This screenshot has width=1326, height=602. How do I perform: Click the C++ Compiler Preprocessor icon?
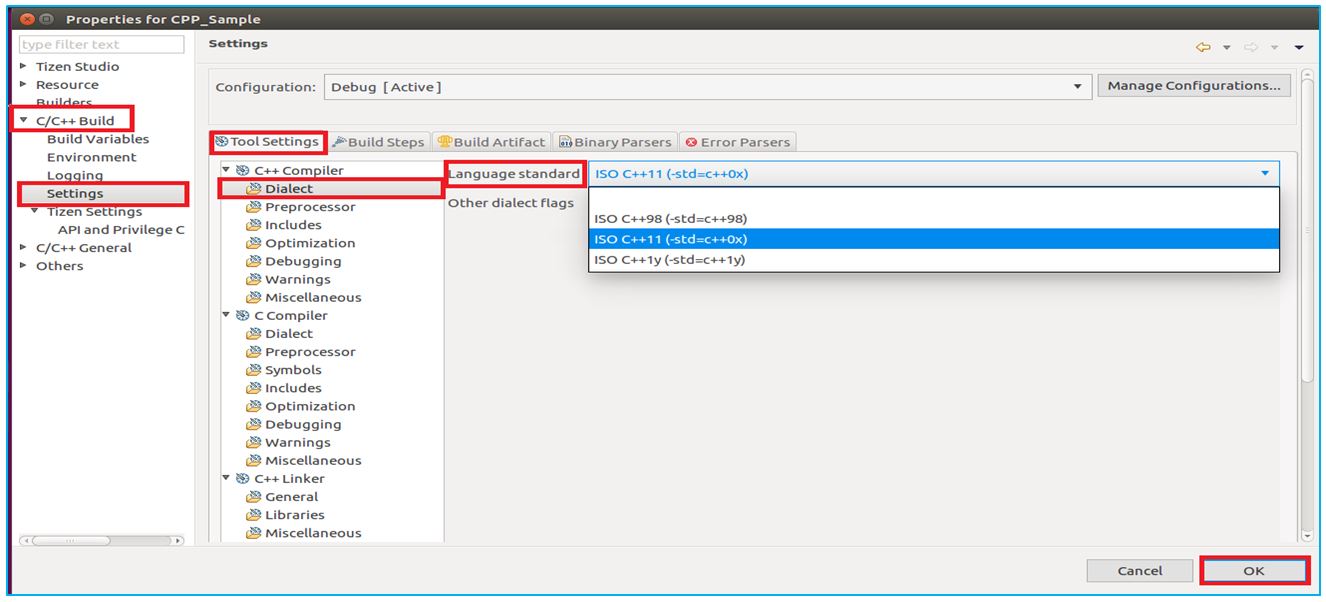254,207
